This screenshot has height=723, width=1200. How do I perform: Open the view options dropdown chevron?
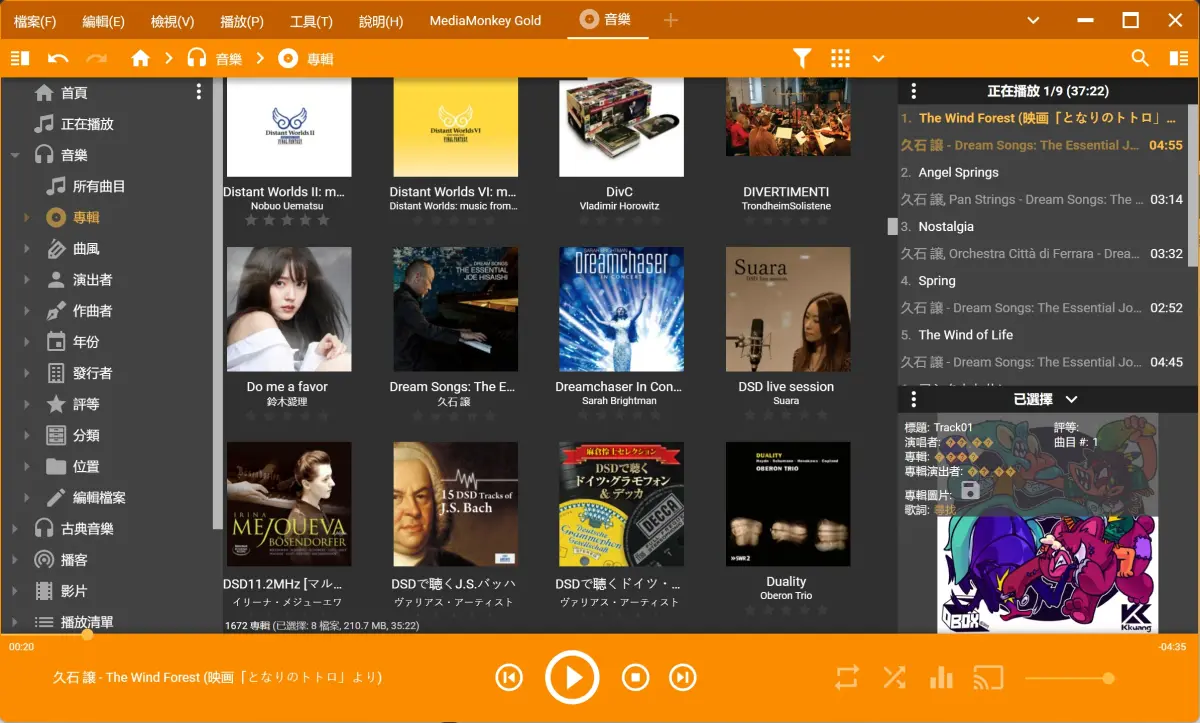pos(878,59)
